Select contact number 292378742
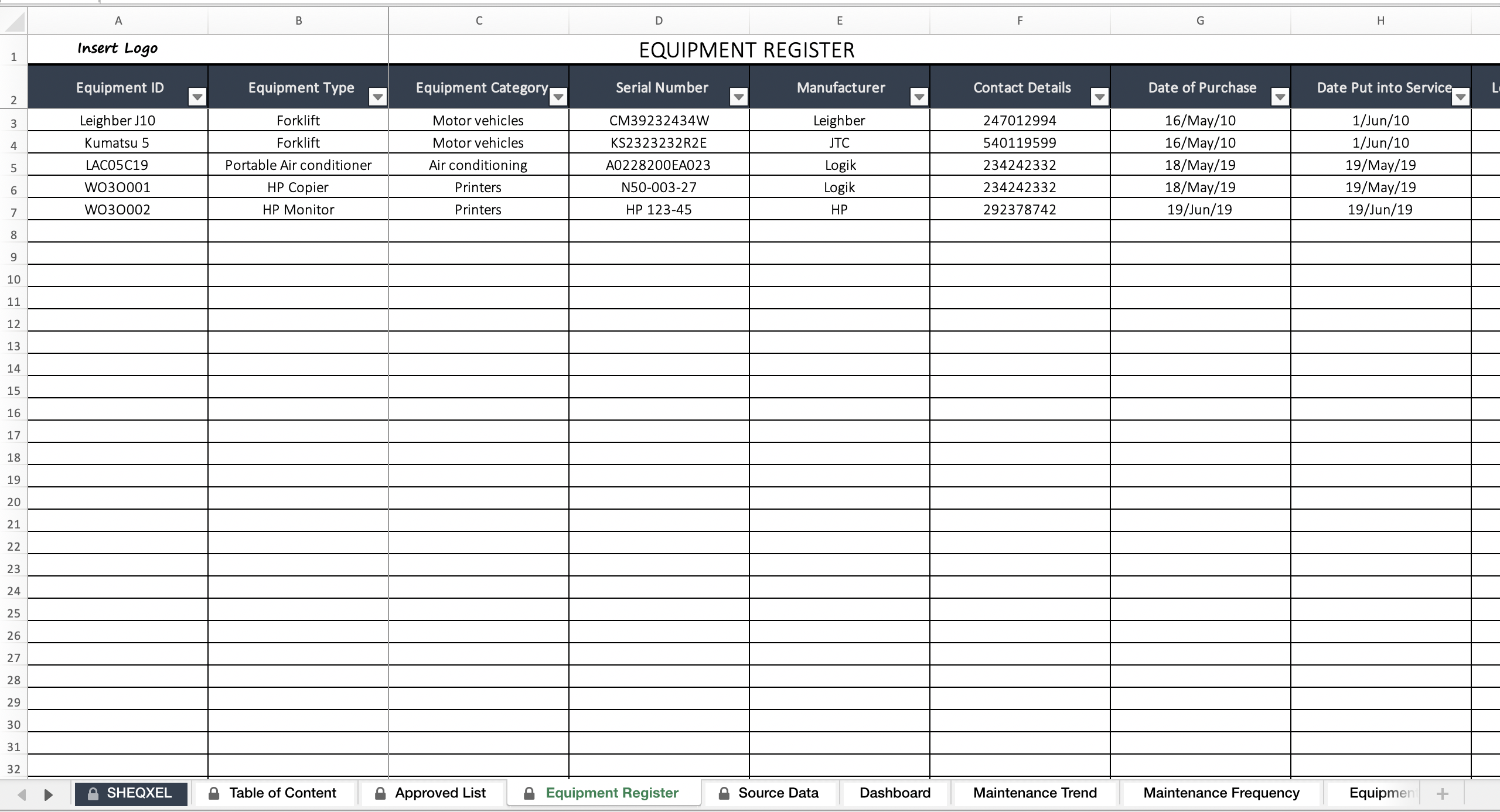 click(x=1020, y=209)
